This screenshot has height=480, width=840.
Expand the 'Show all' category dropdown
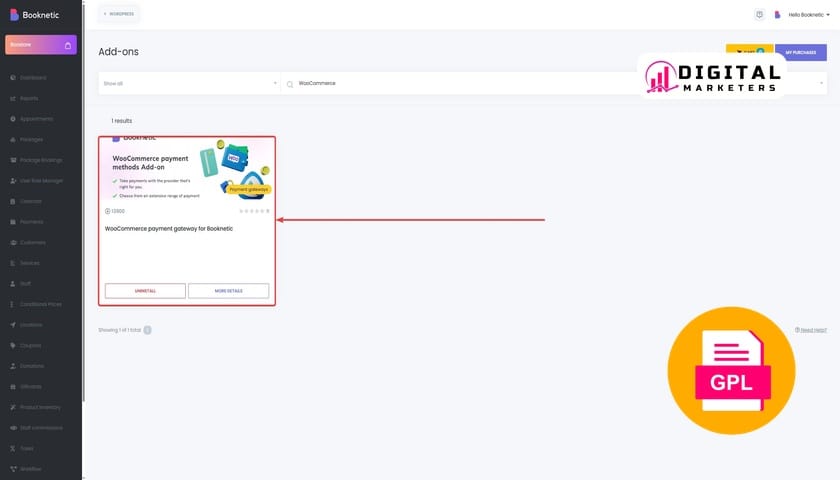189,83
